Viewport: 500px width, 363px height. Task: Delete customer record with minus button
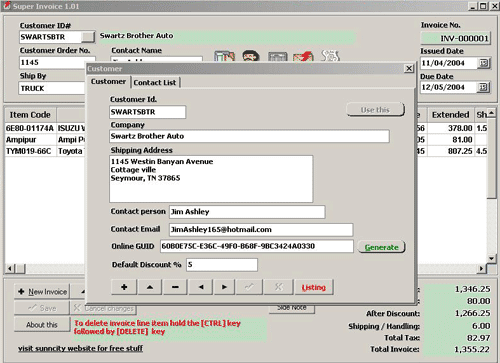tap(175, 287)
